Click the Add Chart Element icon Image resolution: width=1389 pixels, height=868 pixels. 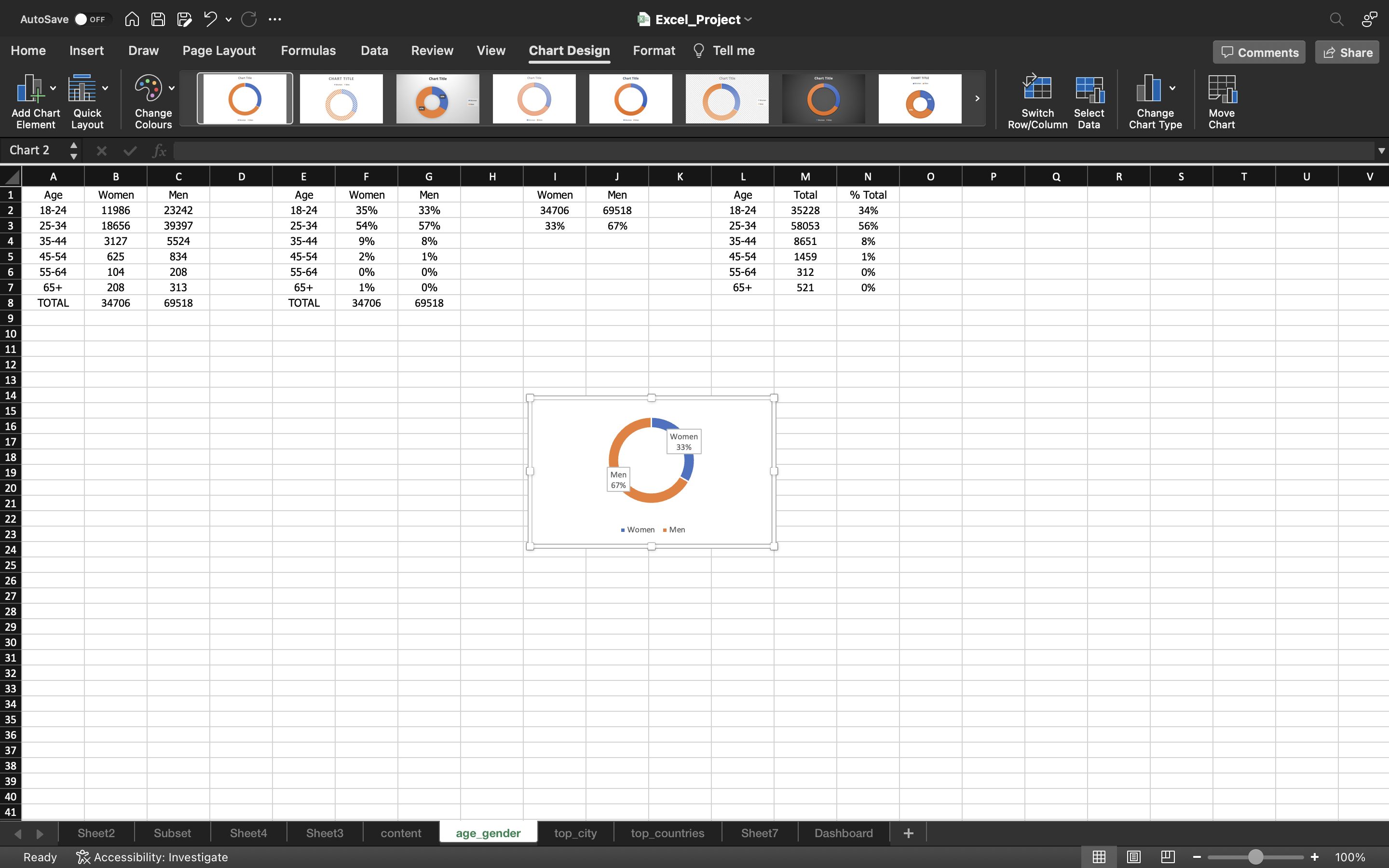(30, 89)
